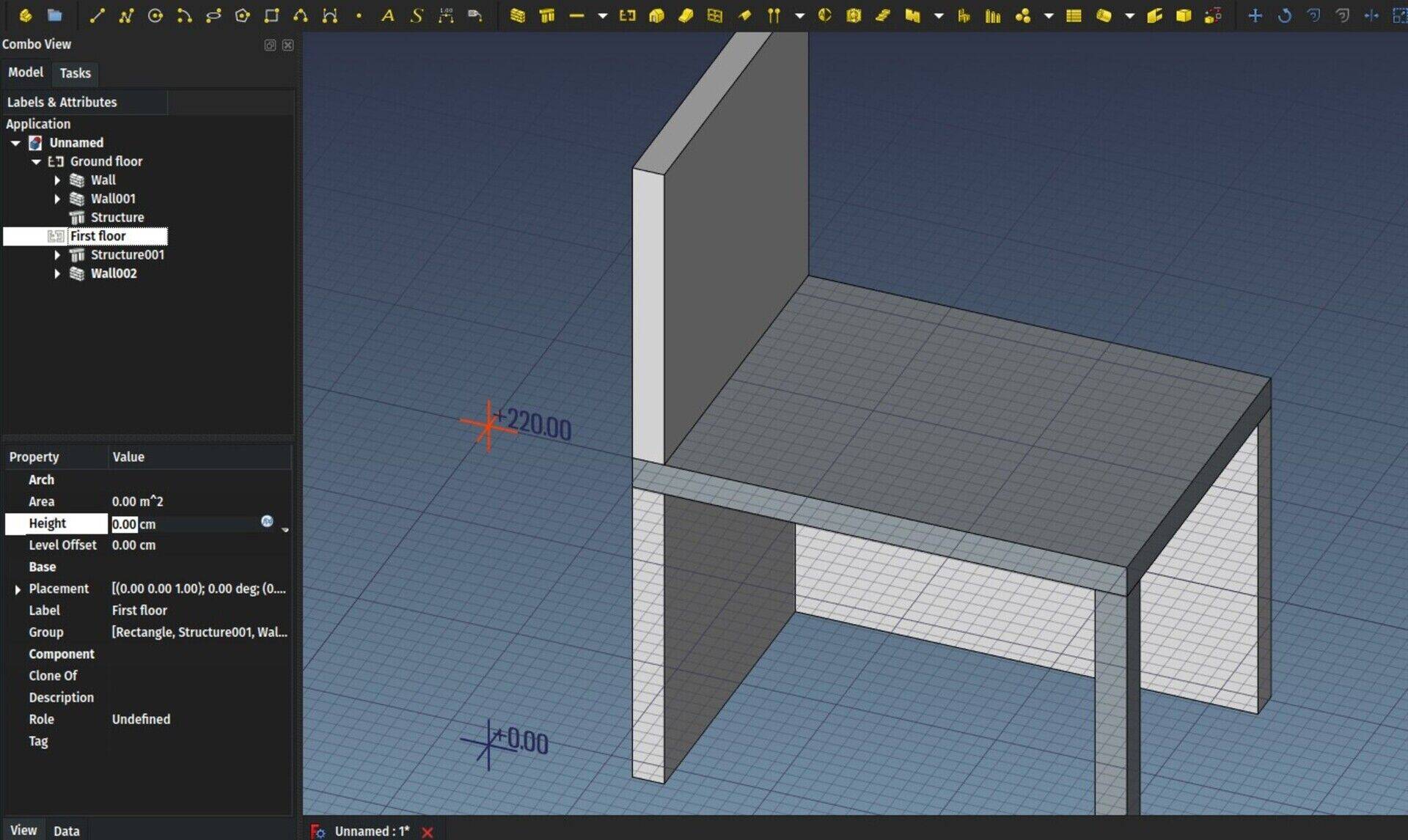Select the Circle drawing tool
Screen dimensions: 1408x840
click(155, 15)
